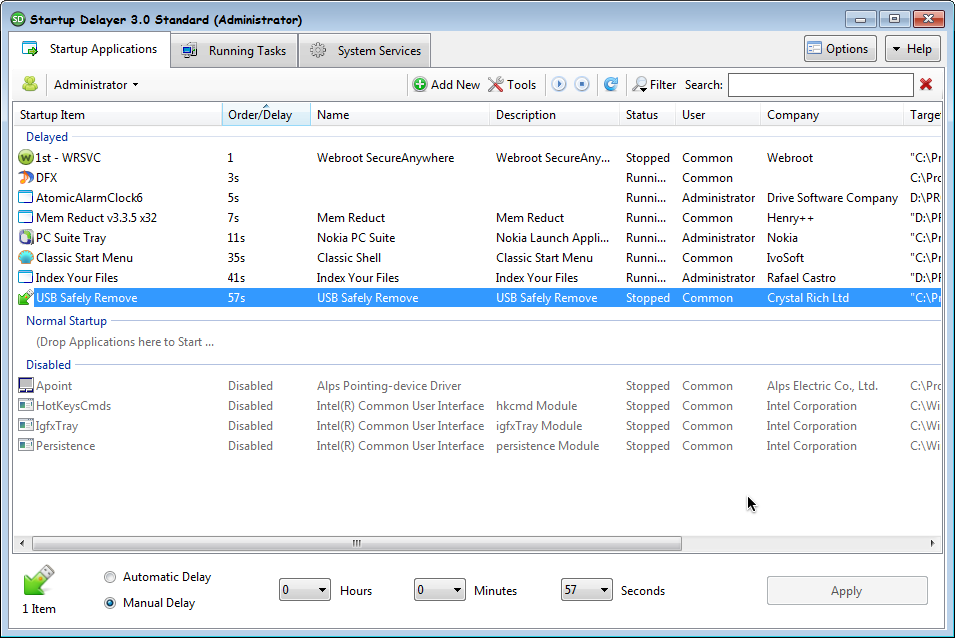Click the Add New button label
The width and height of the screenshot is (955, 638).
coord(455,85)
